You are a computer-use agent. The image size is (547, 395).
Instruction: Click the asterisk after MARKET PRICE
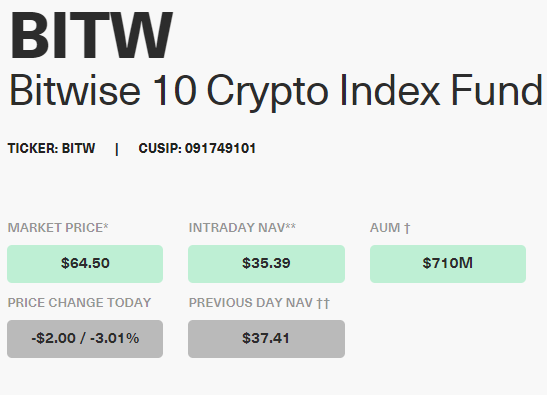106,226
